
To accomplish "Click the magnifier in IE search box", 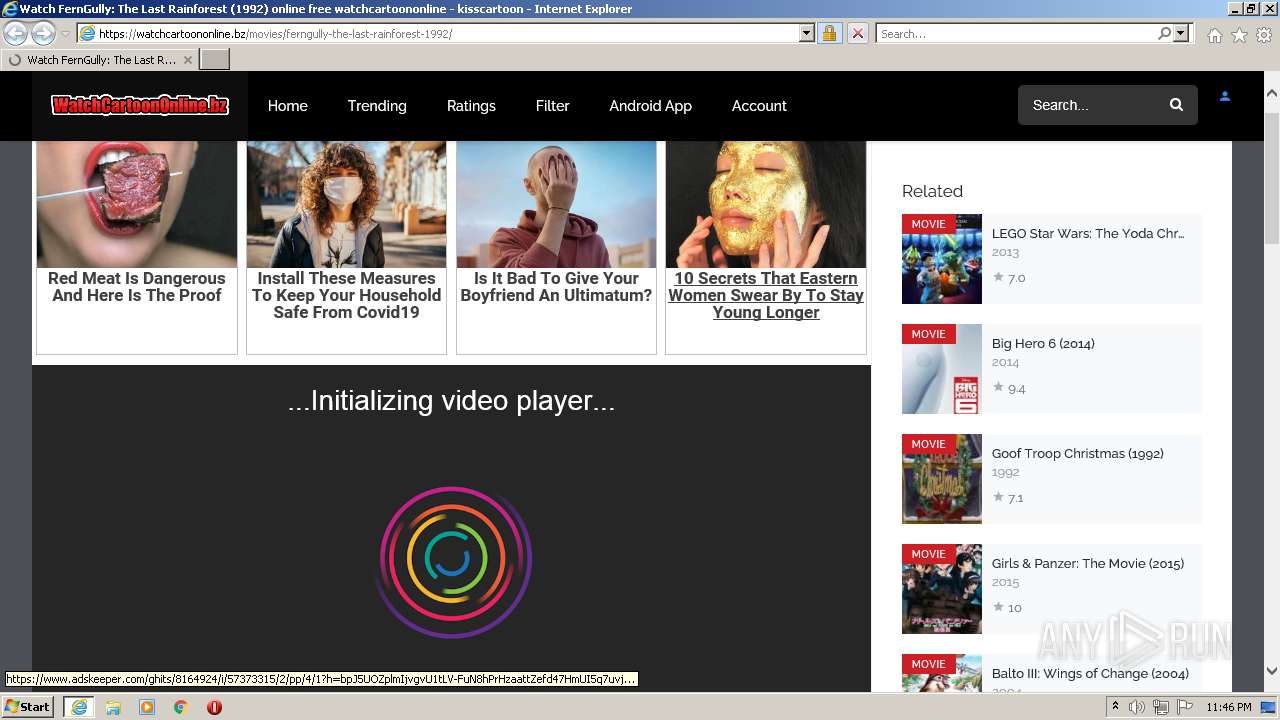I will (x=1164, y=33).
